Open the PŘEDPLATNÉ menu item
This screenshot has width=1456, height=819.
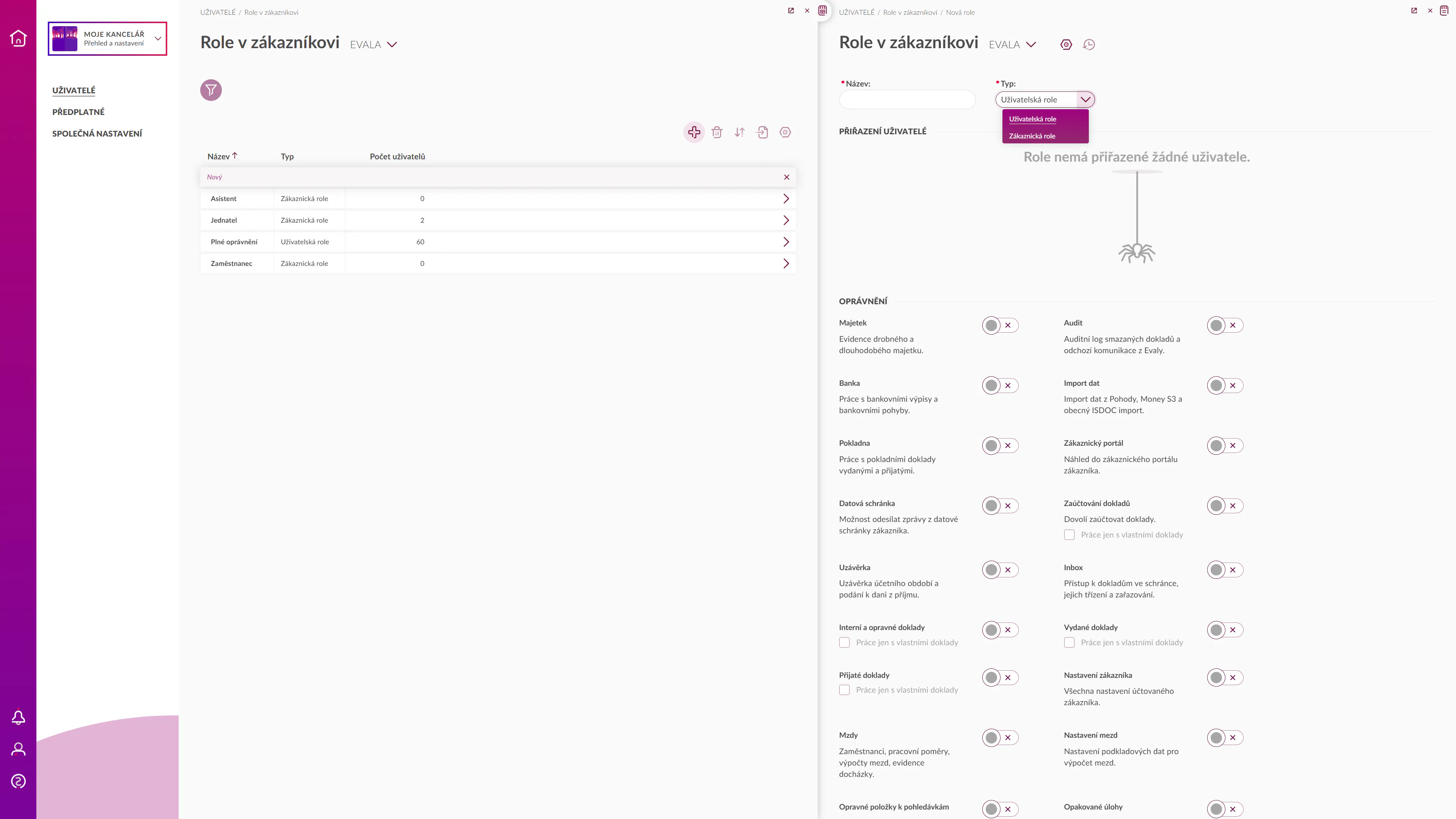[x=78, y=112]
